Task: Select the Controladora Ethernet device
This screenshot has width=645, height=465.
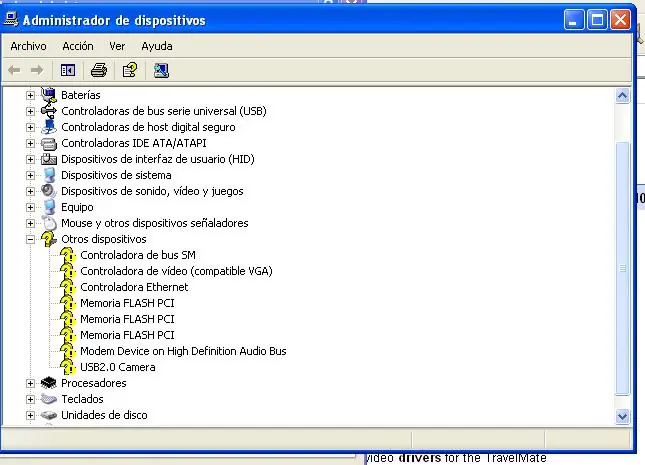Action: [x=134, y=287]
